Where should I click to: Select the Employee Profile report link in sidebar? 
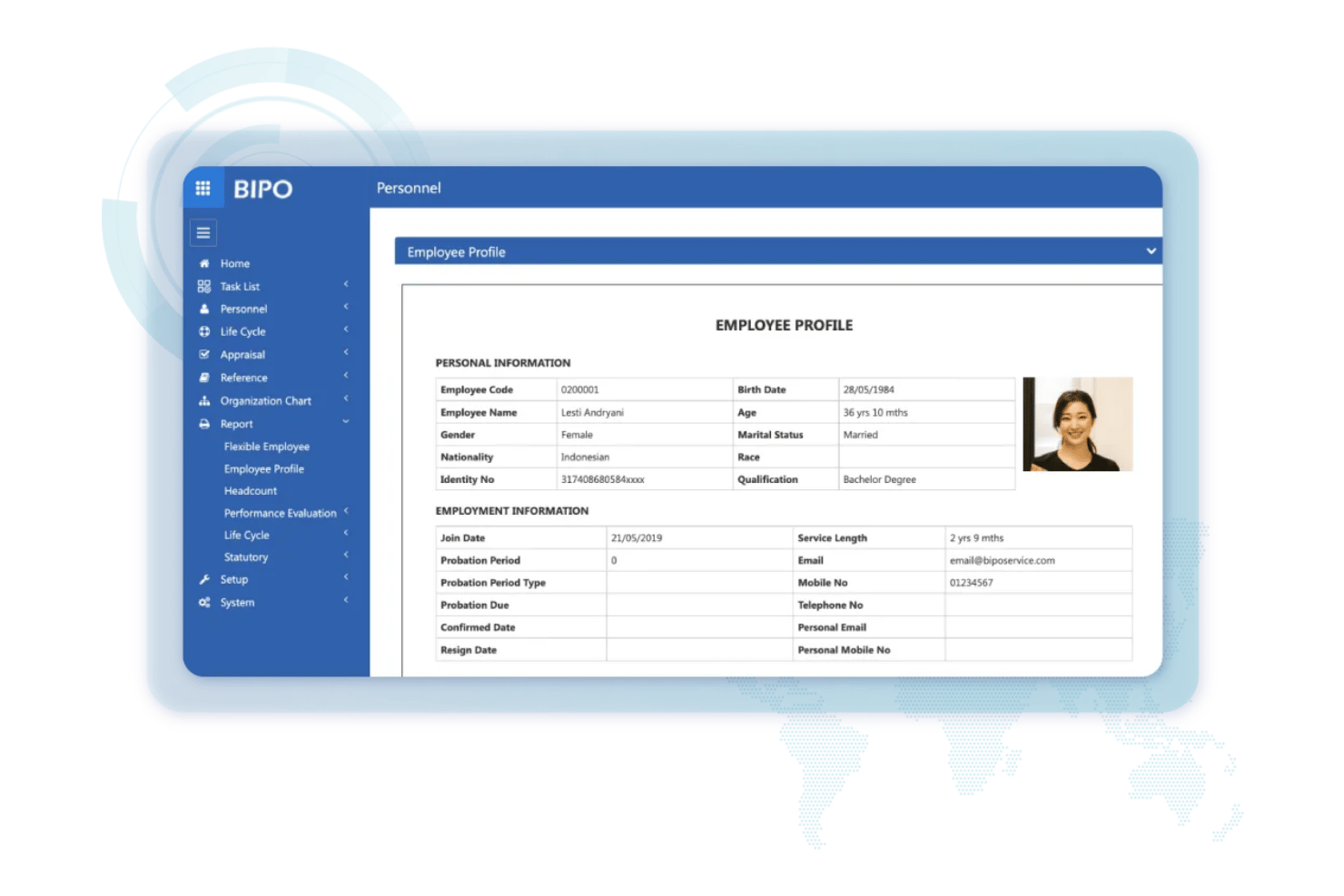point(264,468)
